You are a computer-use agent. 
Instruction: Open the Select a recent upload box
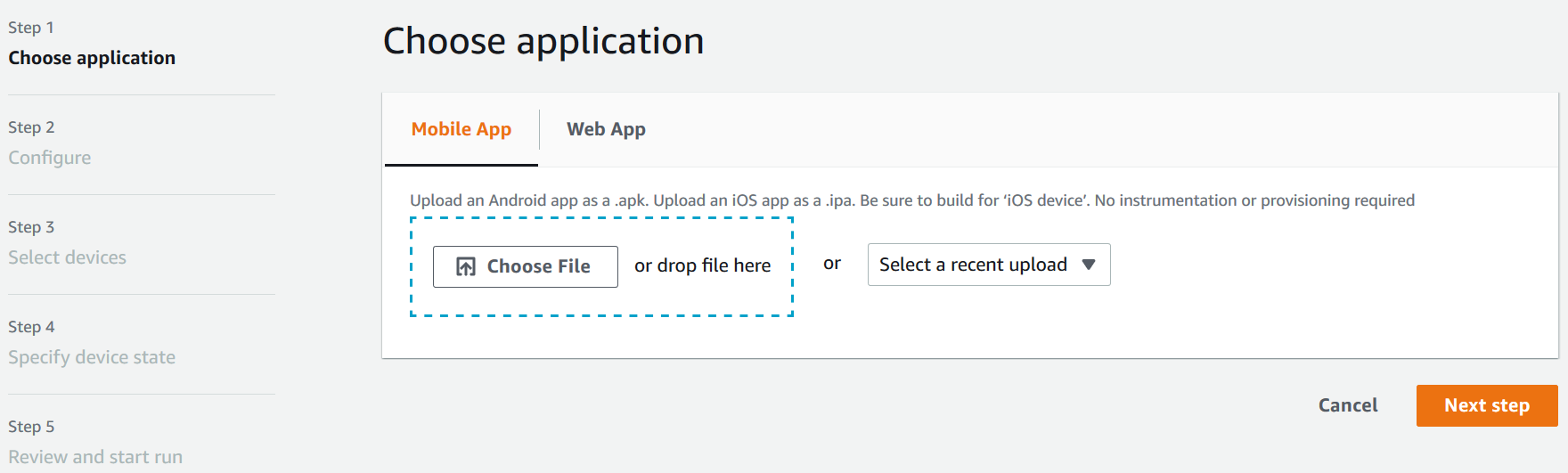pos(989,265)
